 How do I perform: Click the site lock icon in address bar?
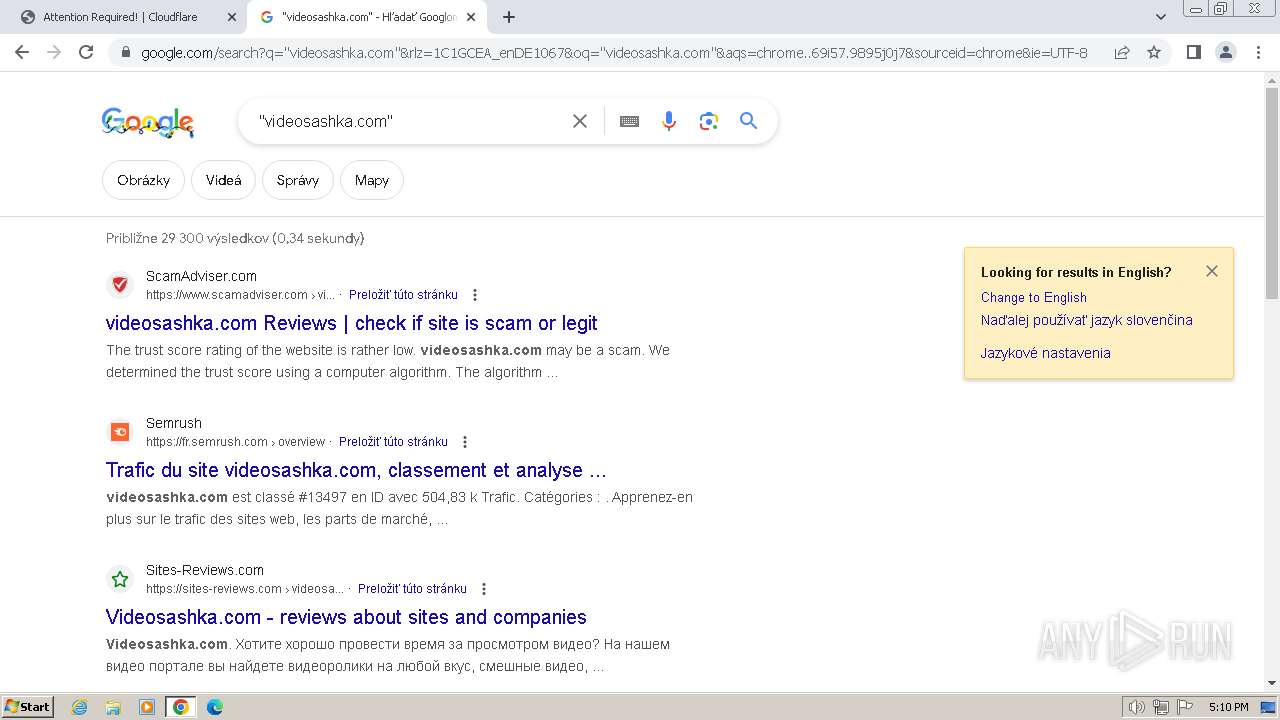pyautogui.click(x=126, y=52)
